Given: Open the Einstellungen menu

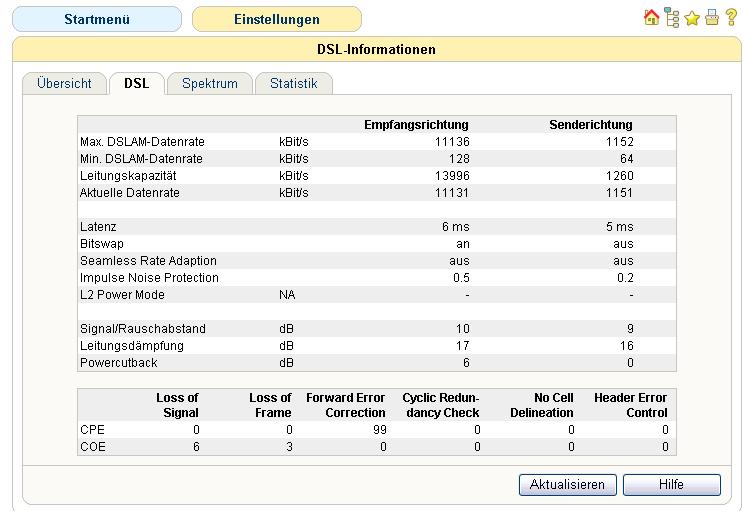Looking at the screenshot, I should (277, 19).
